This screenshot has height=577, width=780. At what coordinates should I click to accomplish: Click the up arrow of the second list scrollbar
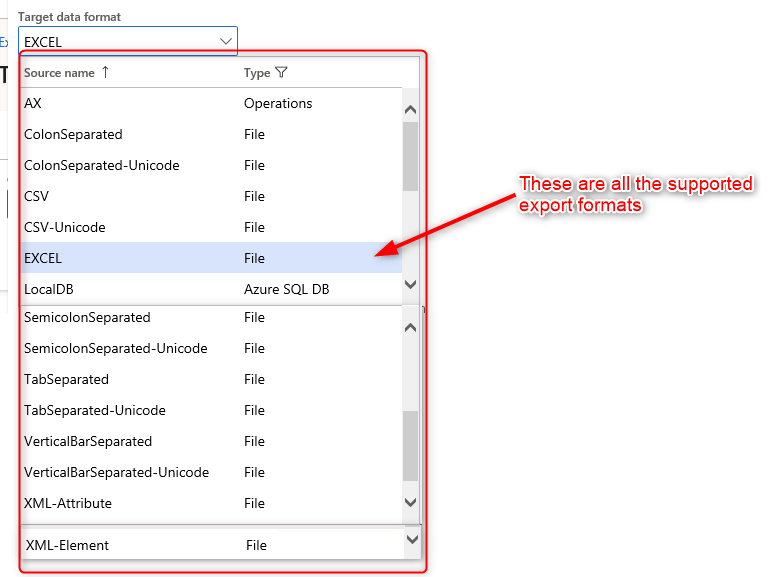410,328
